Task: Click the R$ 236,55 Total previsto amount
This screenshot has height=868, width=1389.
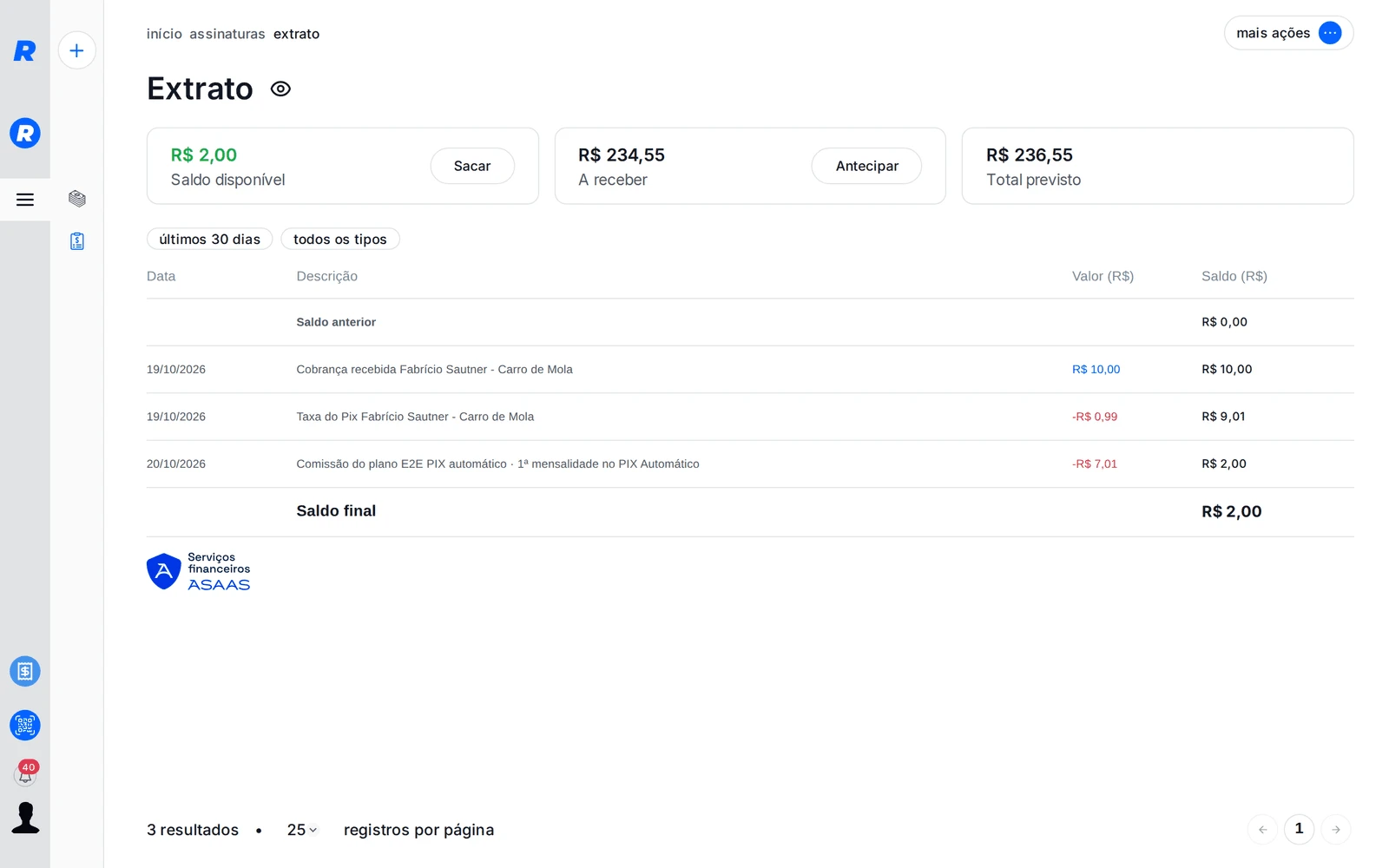Action: coord(1030,155)
